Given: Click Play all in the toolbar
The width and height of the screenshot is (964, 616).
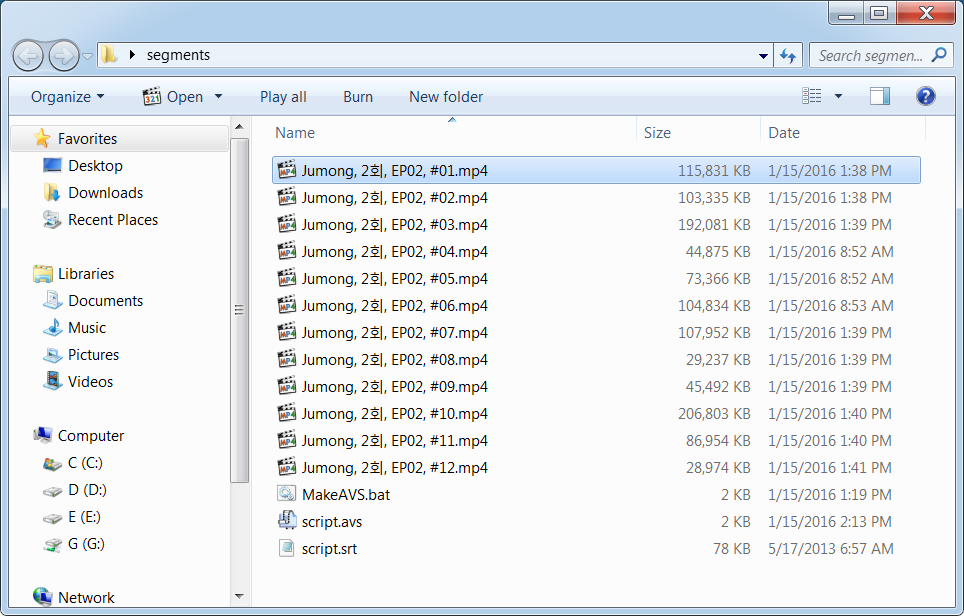Looking at the screenshot, I should 283,97.
